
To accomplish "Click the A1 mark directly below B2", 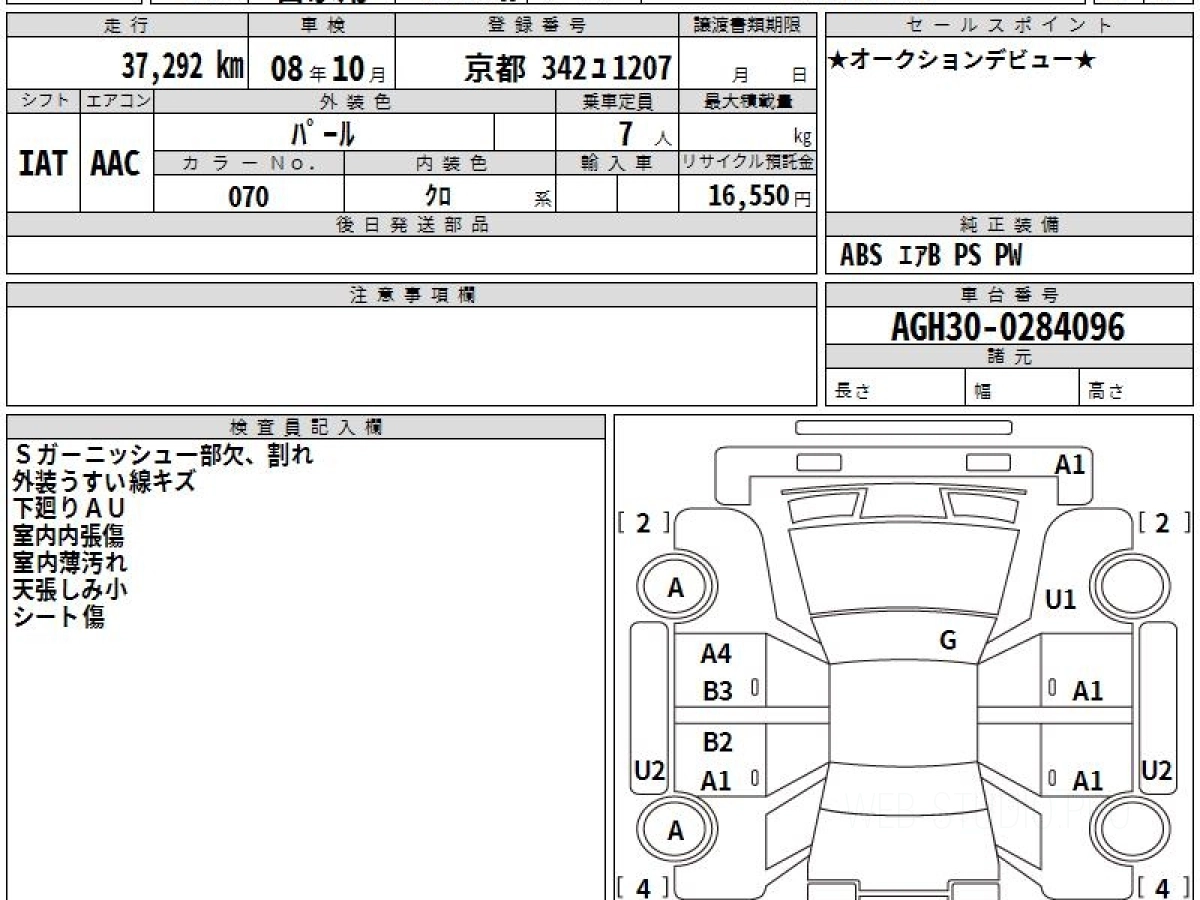I will [x=716, y=782].
